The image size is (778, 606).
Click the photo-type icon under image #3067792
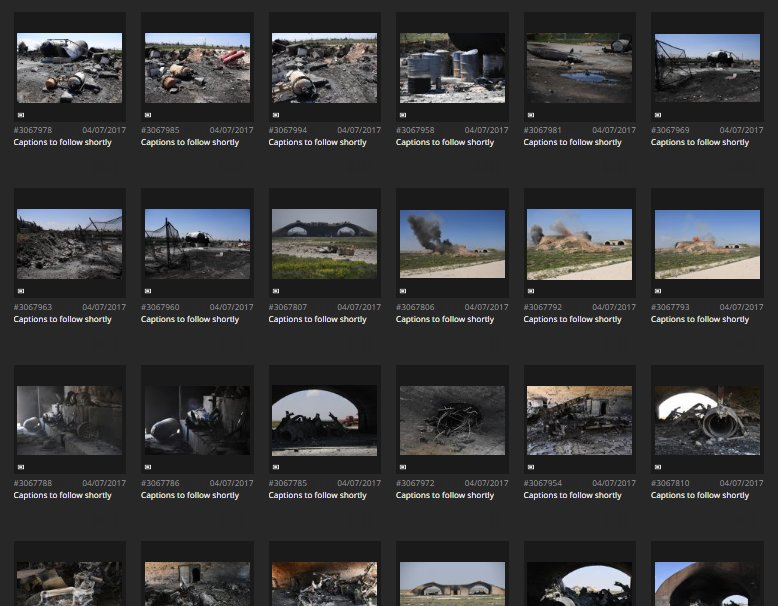click(x=531, y=291)
